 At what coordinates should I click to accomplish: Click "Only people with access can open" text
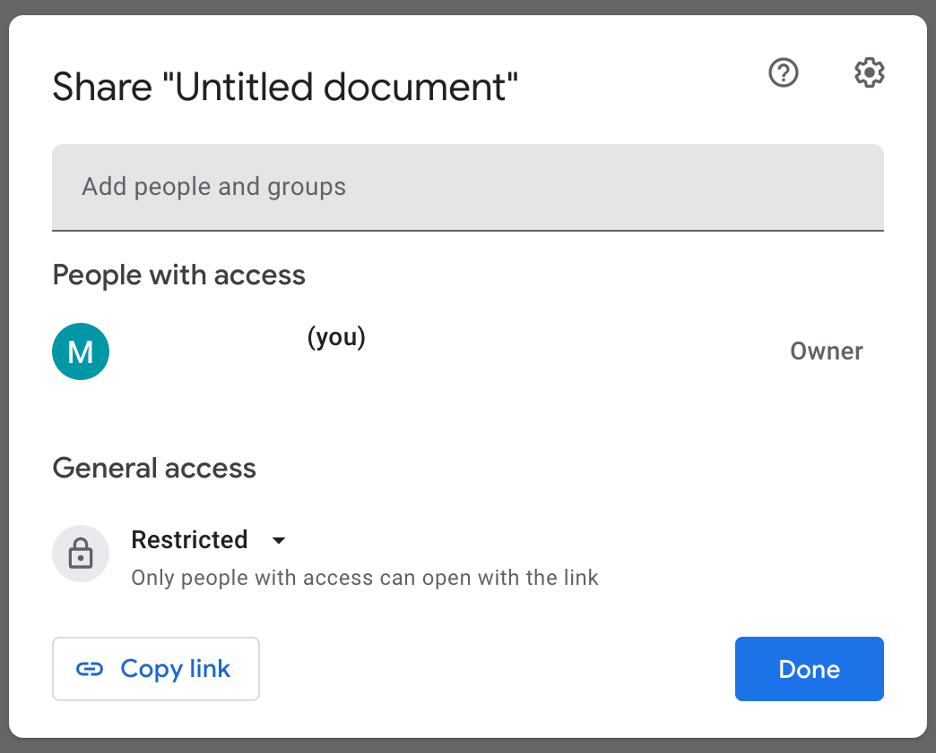coord(364,577)
